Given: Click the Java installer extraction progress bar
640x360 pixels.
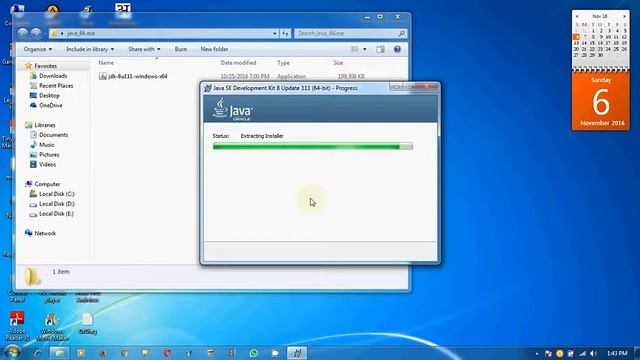Looking at the screenshot, I should pyautogui.click(x=313, y=147).
